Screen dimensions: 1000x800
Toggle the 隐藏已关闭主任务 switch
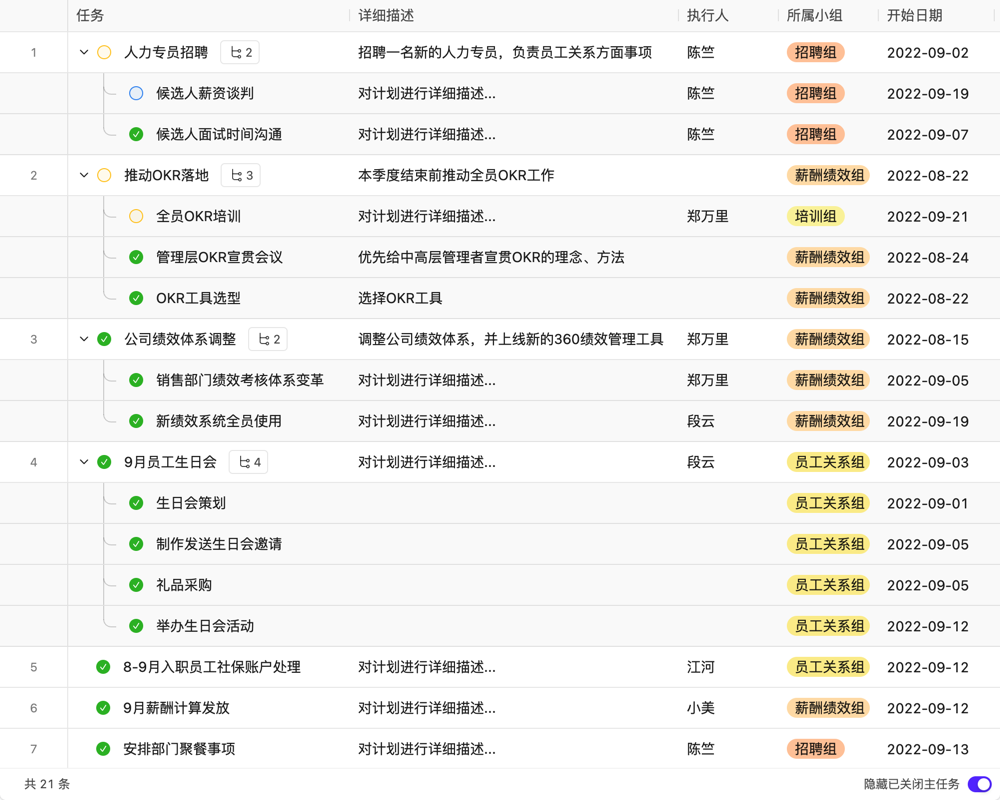[981, 785]
